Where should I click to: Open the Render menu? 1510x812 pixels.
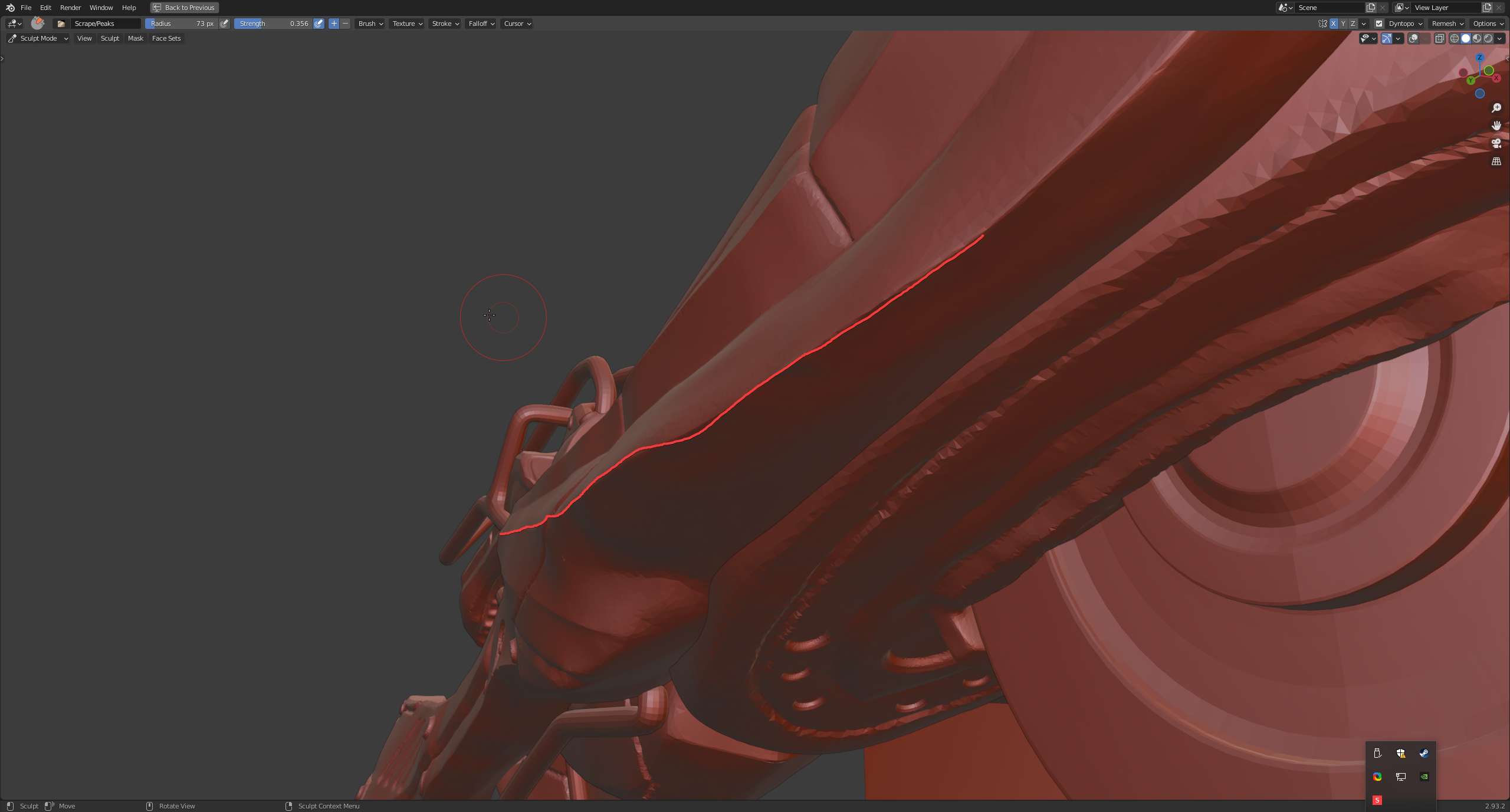(x=70, y=8)
